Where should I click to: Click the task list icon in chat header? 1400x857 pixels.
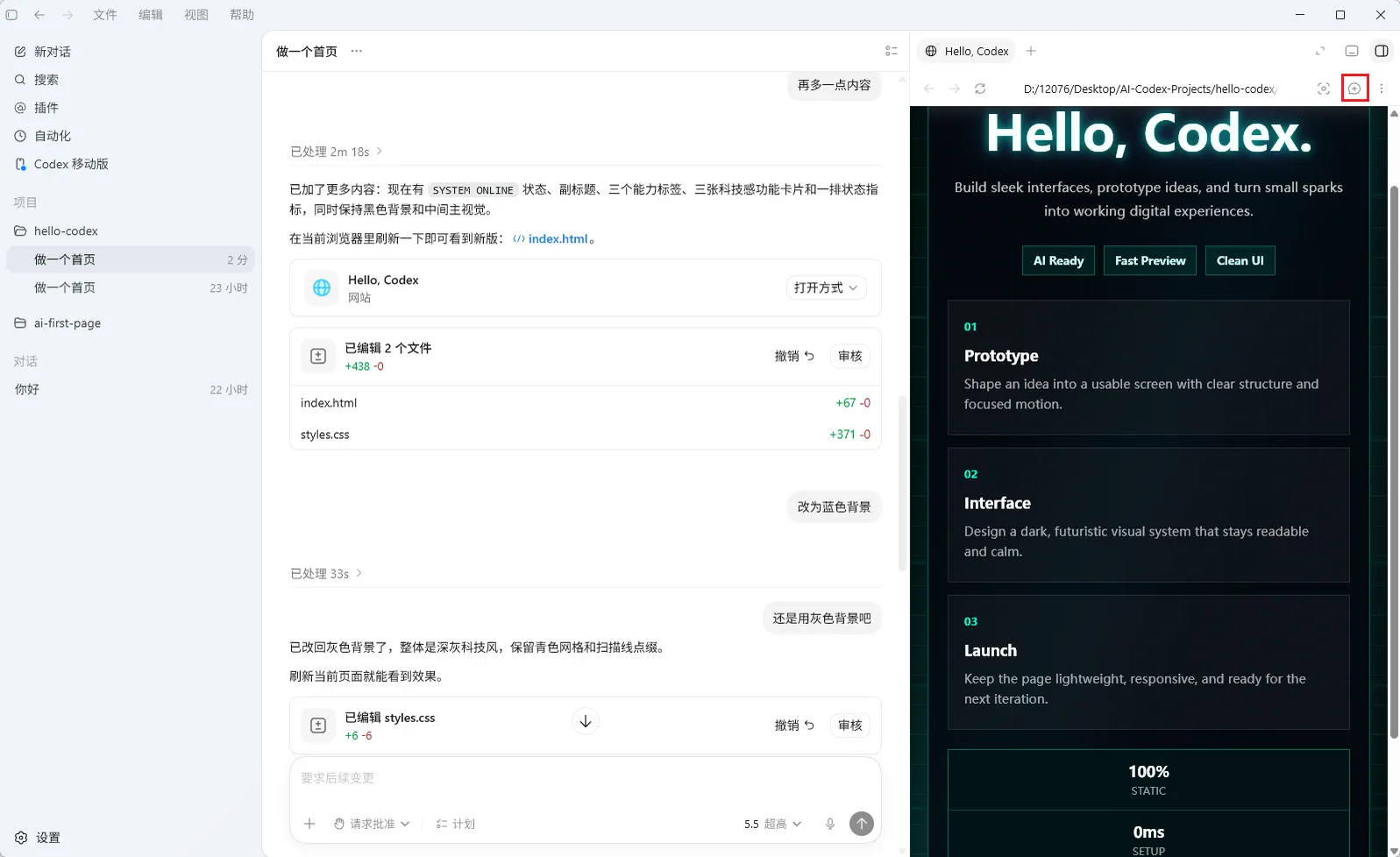892,51
